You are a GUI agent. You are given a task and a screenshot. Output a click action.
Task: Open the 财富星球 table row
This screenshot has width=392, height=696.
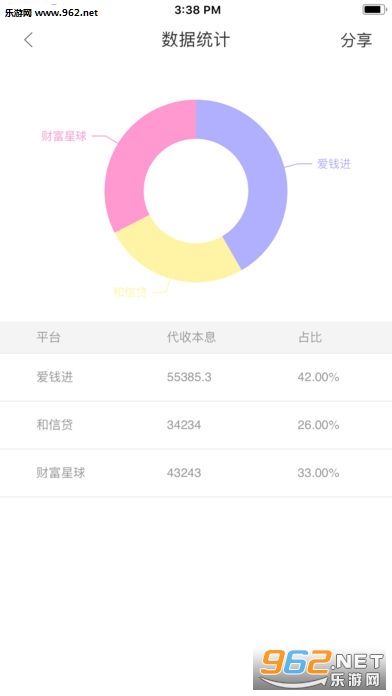tap(196, 473)
